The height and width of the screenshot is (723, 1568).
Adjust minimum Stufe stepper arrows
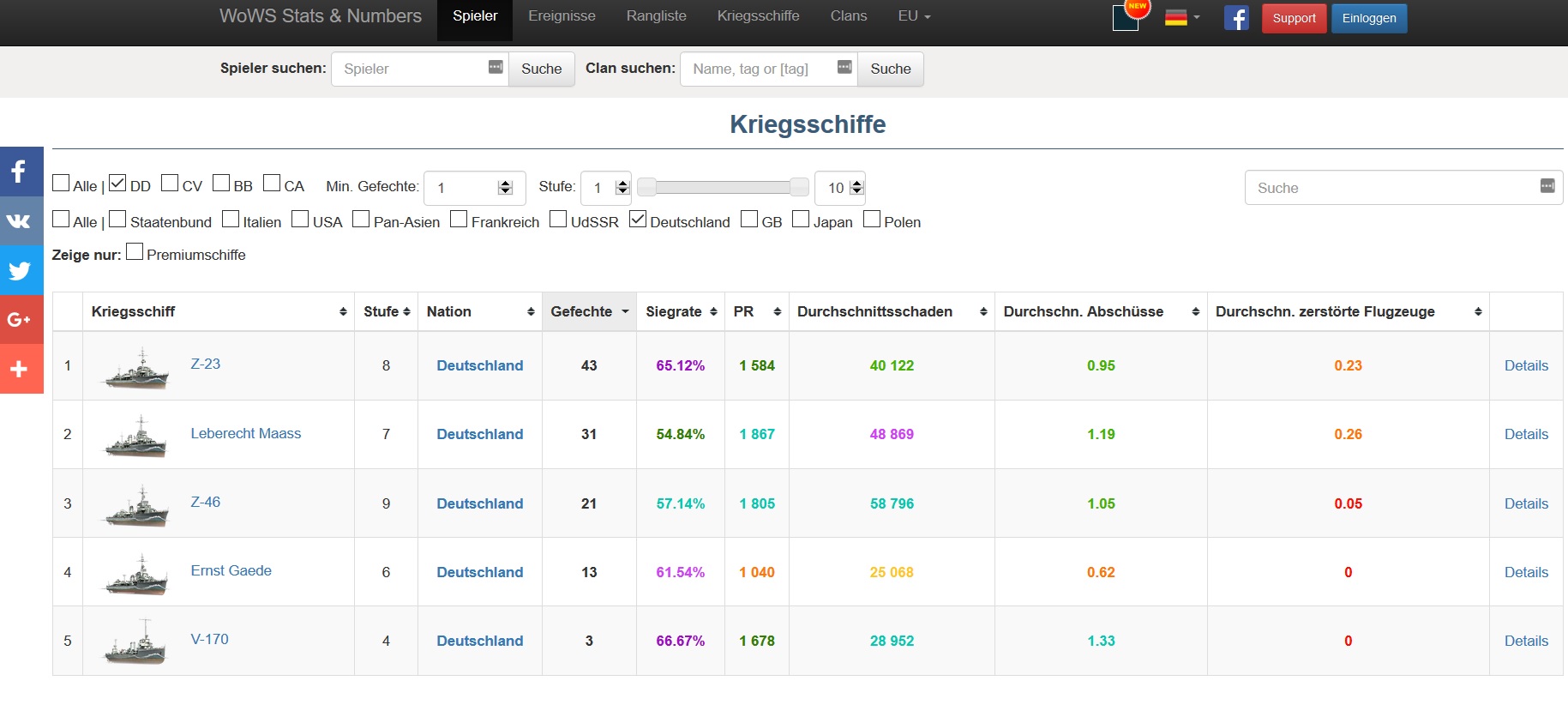point(622,187)
